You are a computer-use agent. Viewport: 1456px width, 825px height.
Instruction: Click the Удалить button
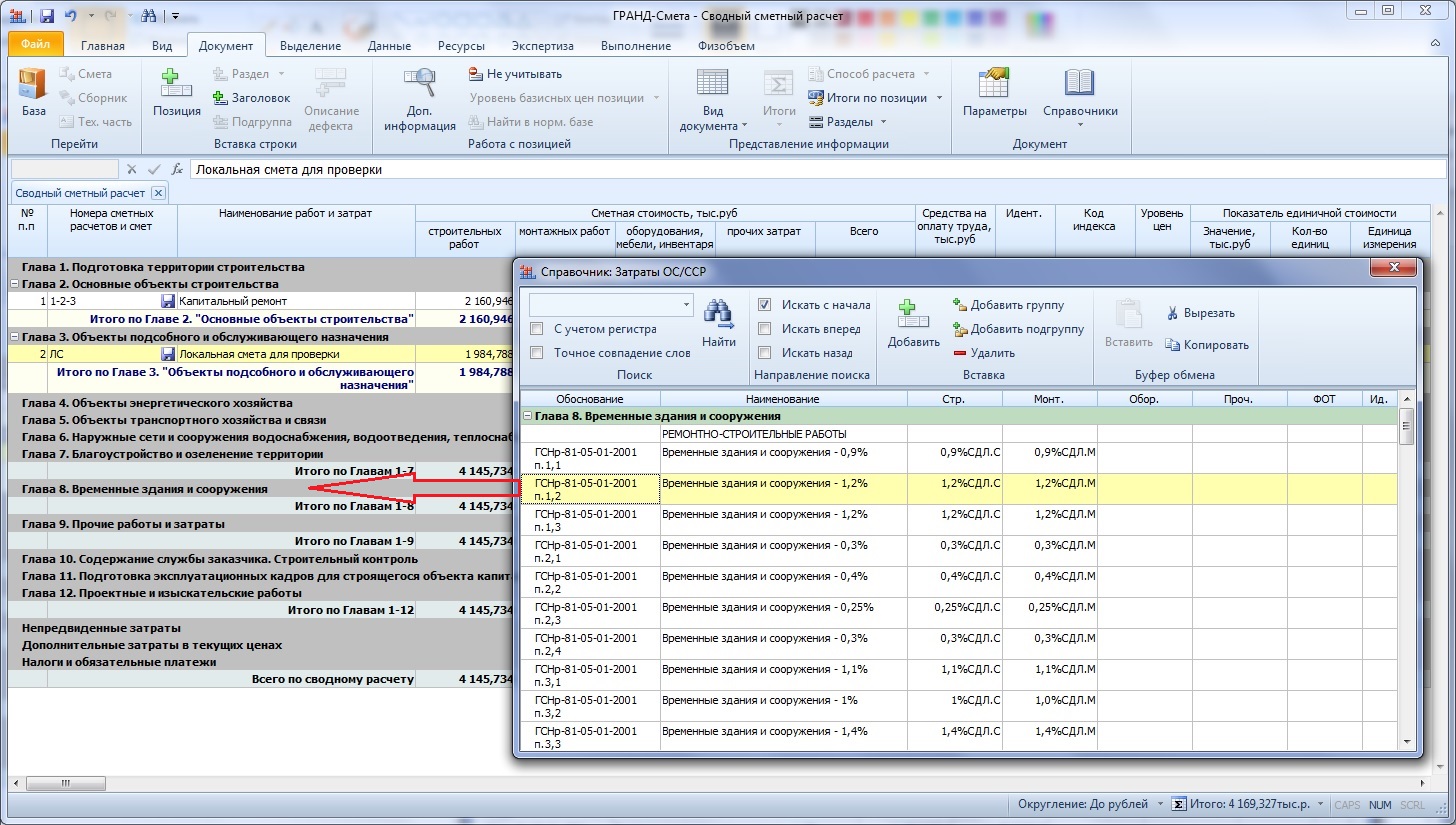click(x=984, y=353)
